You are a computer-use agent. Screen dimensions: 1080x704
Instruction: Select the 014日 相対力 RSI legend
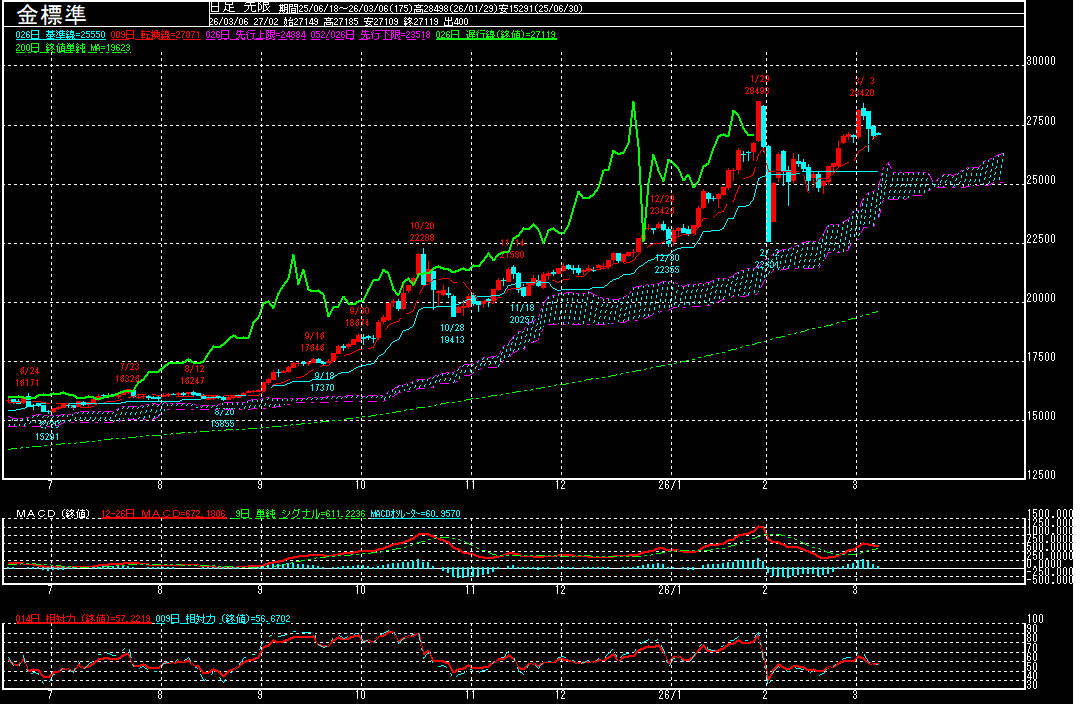pos(77,619)
